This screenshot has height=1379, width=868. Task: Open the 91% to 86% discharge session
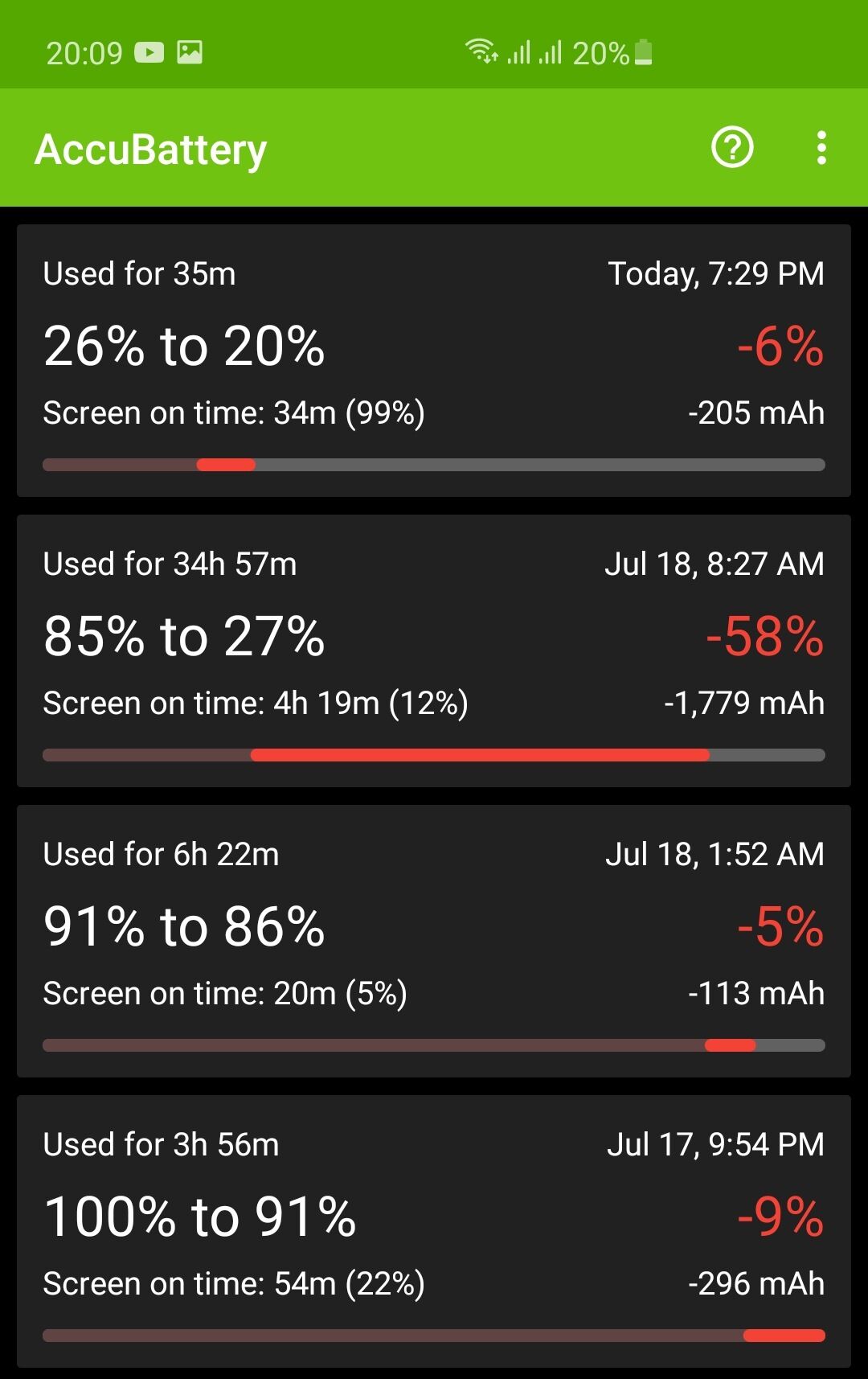pos(434,941)
